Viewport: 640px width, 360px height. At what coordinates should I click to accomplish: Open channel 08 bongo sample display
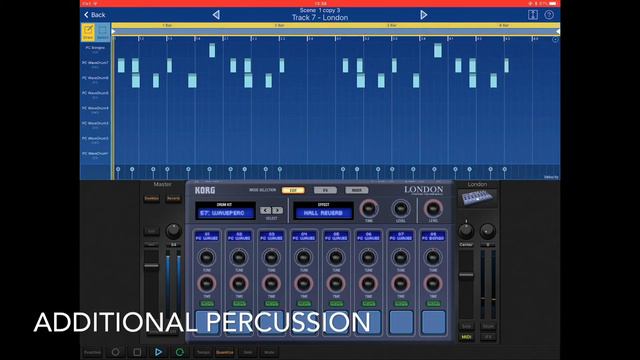point(433,236)
